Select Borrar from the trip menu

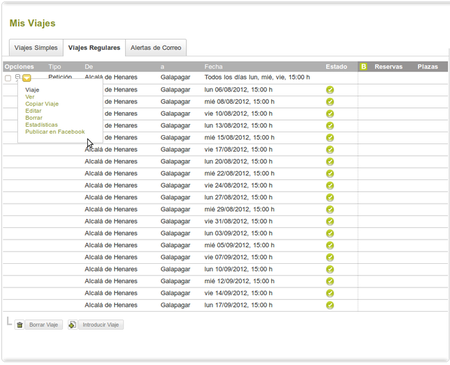pos(34,118)
